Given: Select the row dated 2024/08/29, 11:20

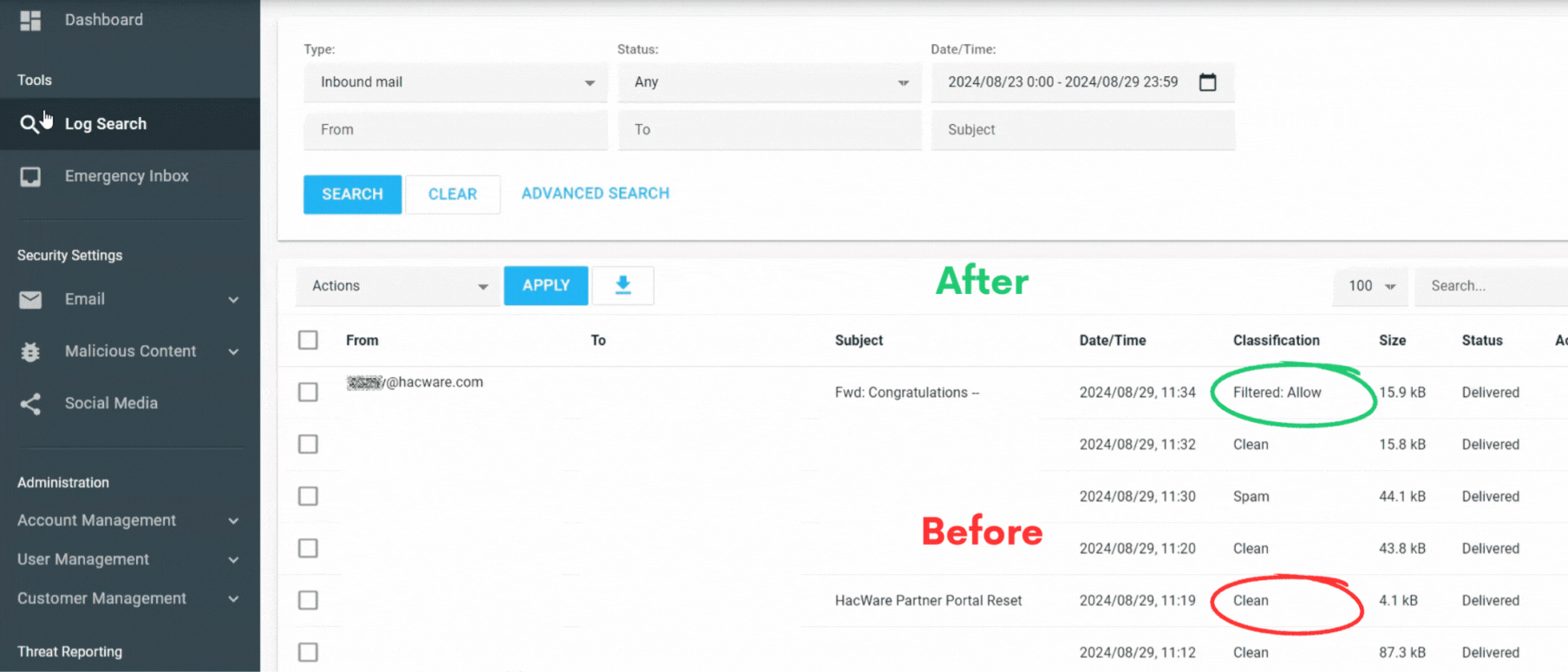Looking at the screenshot, I should 308,548.
